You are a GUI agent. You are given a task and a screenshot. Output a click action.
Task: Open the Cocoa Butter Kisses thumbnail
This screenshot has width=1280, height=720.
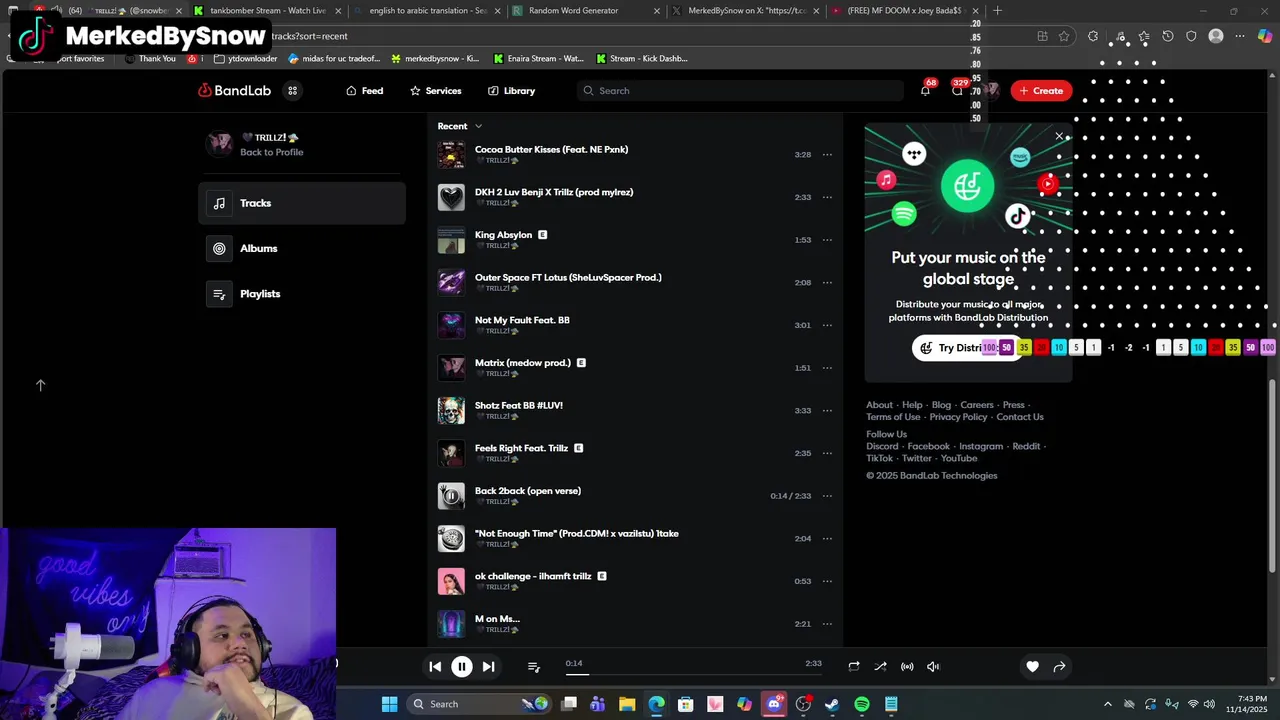(451, 155)
